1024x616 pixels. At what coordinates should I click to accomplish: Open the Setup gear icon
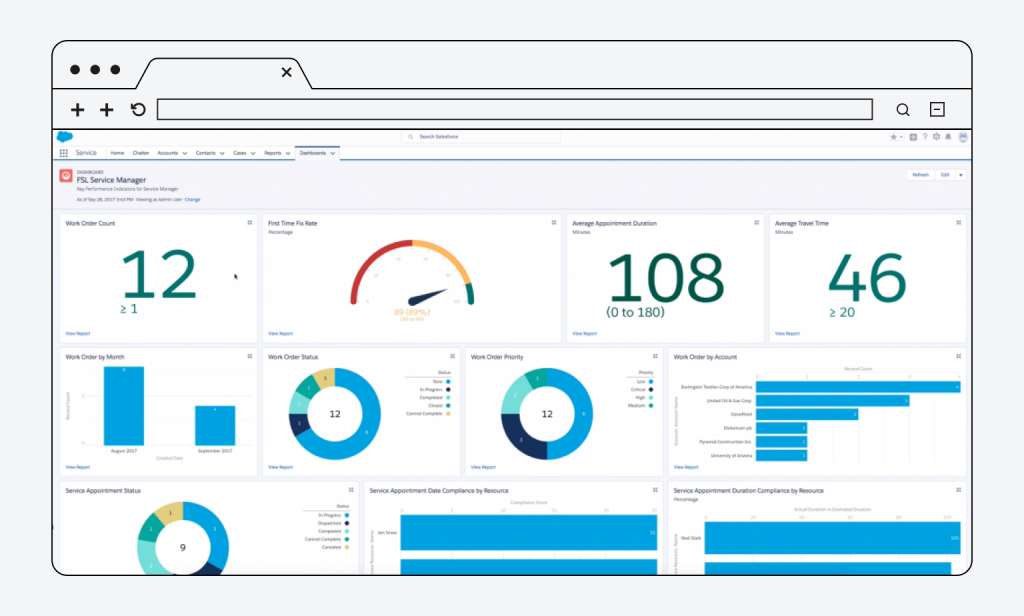point(936,137)
